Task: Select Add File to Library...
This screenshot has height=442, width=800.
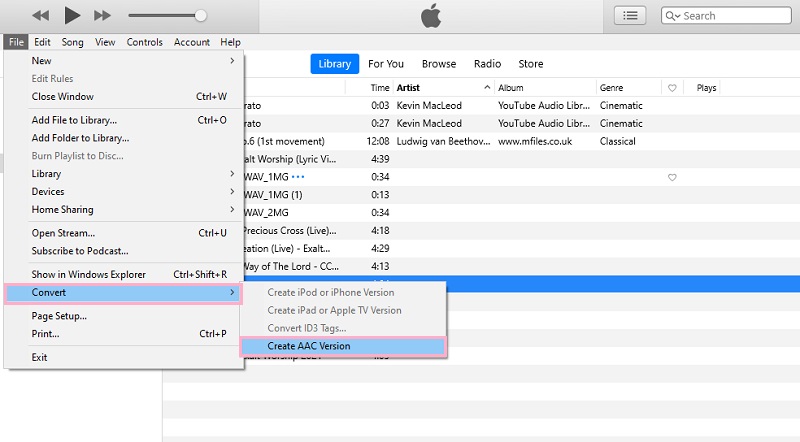Action: pyautogui.click(x=123, y=120)
